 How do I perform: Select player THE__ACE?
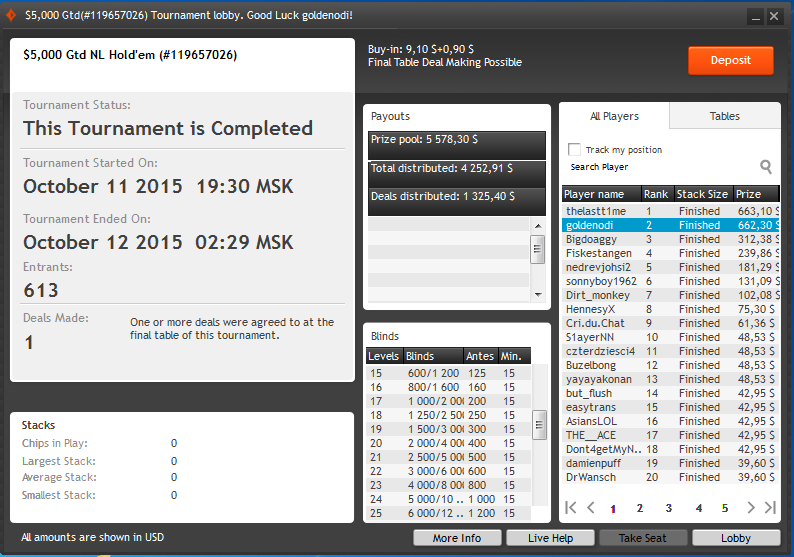(670, 435)
